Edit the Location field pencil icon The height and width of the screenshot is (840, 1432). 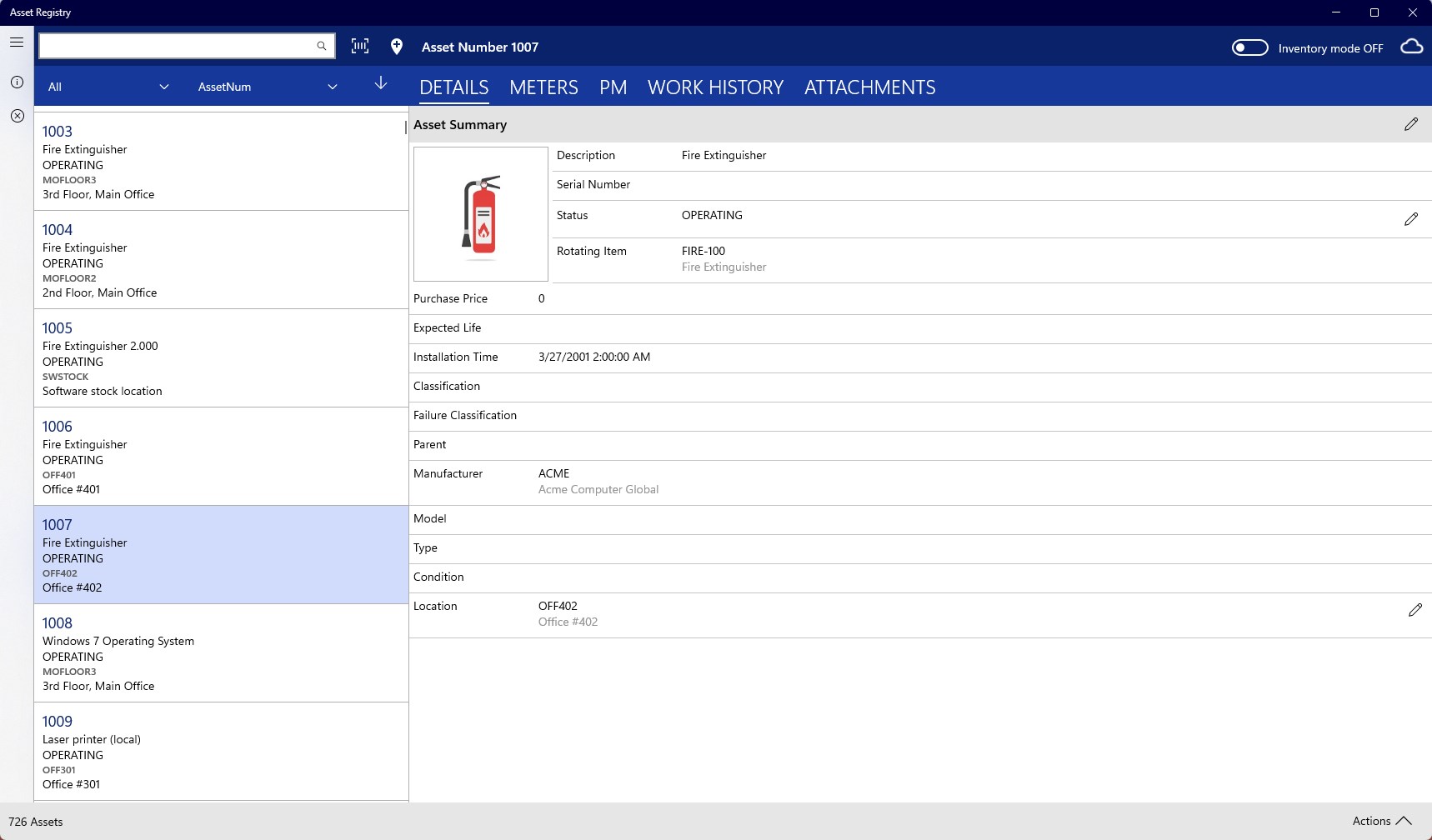(x=1414, y=610)
